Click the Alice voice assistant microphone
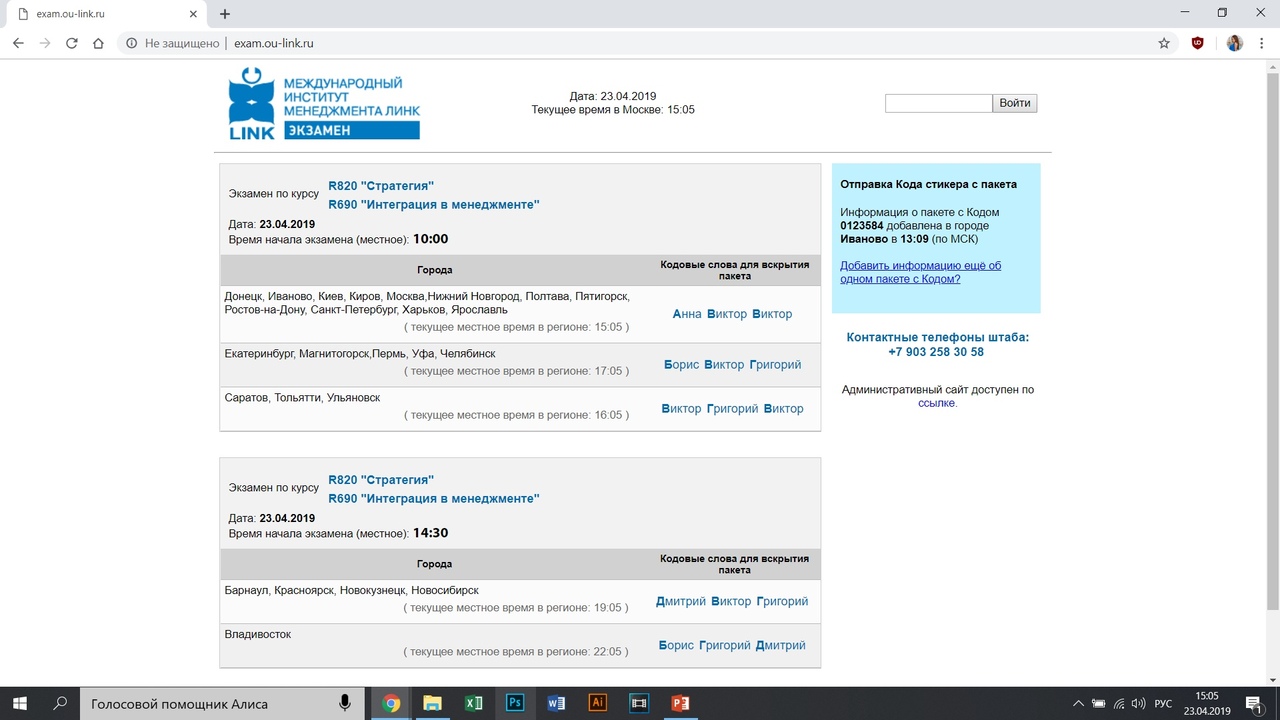Screen dimensions: 1280x720 (x=345, y=703)
